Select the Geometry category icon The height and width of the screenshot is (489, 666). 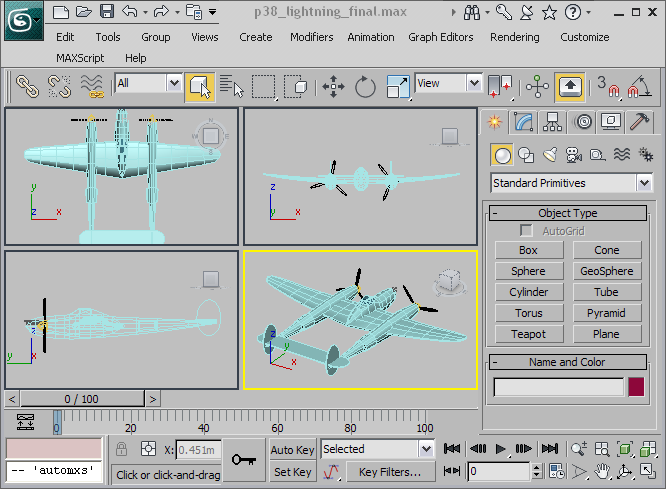pyautogui.click(x=502, y=155)
